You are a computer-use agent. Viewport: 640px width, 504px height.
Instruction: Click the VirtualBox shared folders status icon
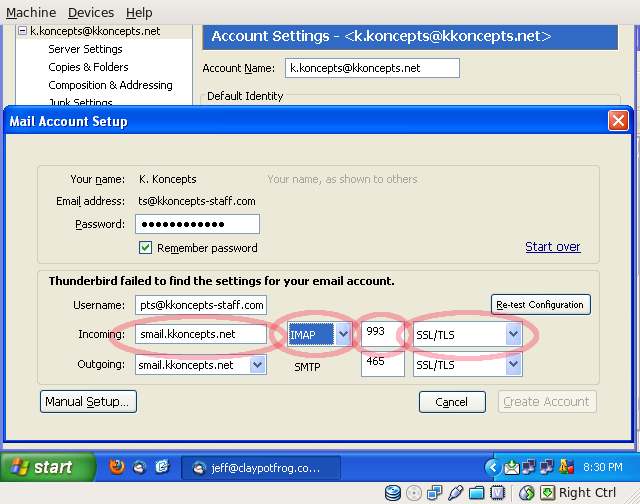pos(476,493)
